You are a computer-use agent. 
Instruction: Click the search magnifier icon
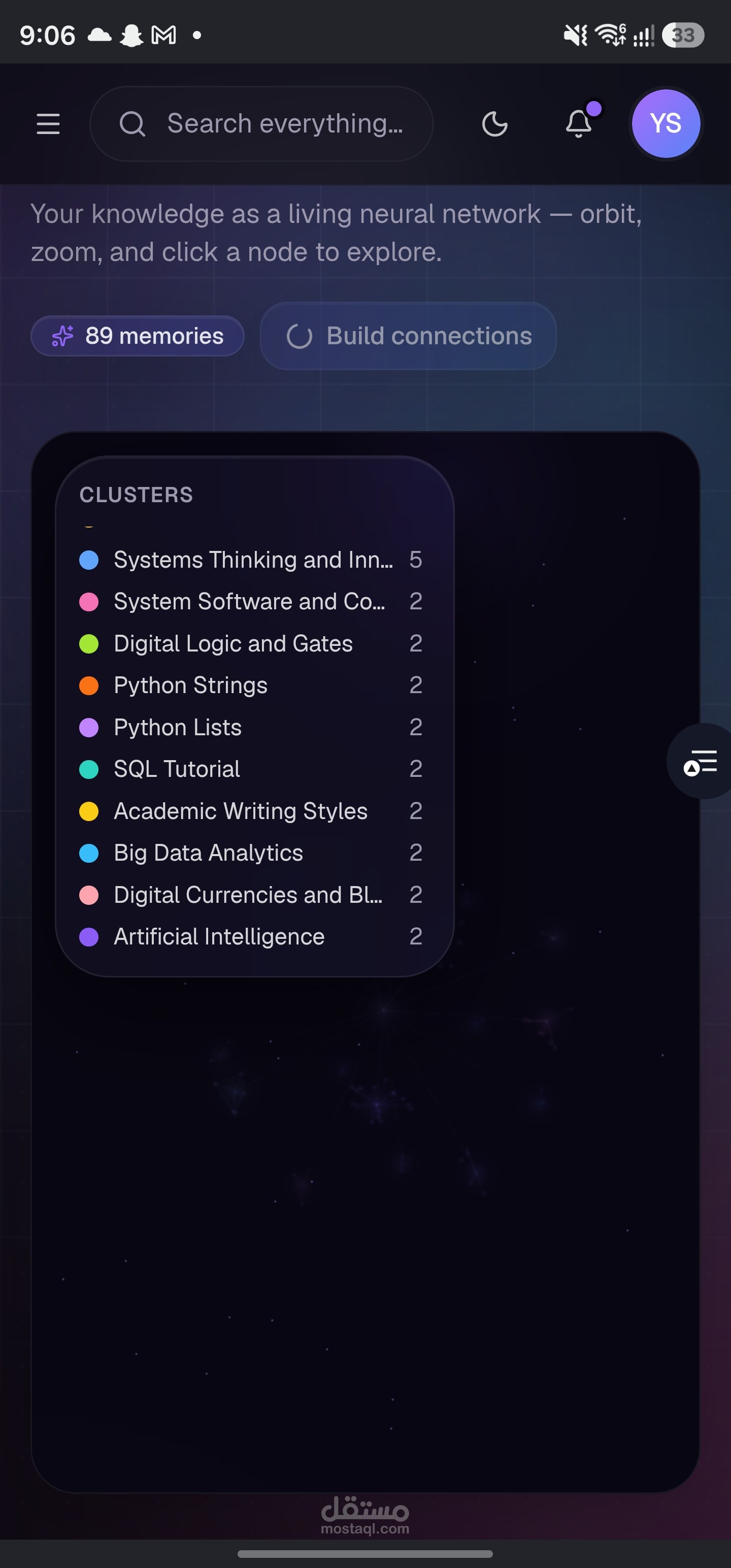click(x=132, y=123)
